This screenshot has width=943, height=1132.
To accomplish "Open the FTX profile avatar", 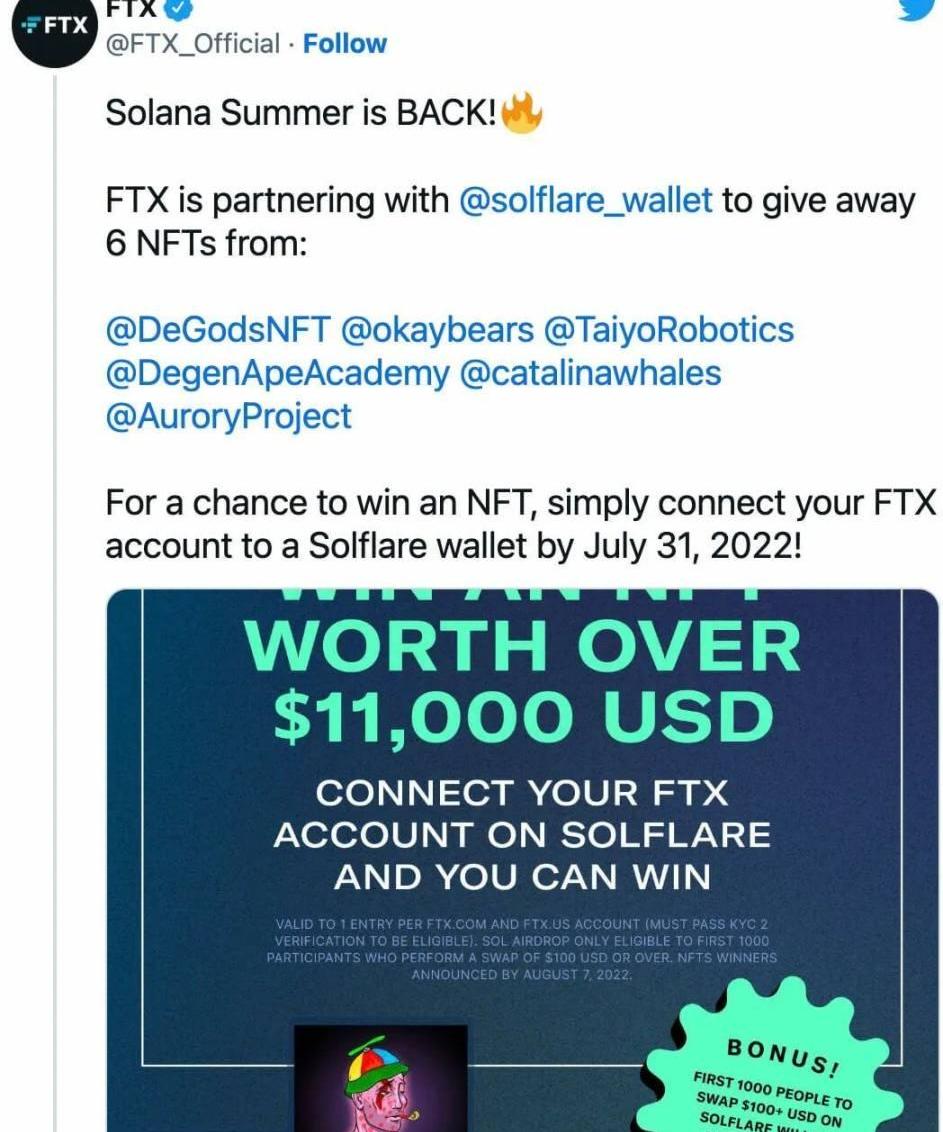I will (x=52, y=26).
